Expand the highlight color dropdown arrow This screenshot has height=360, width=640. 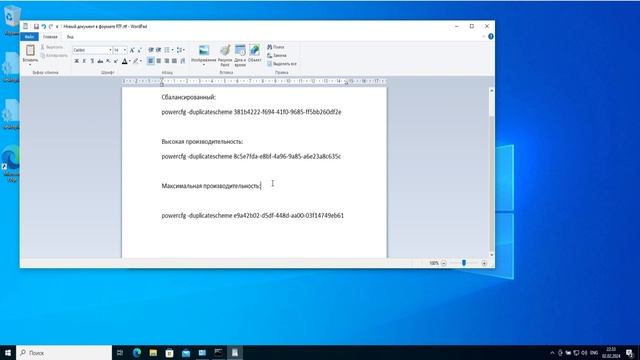coord(141,61)
